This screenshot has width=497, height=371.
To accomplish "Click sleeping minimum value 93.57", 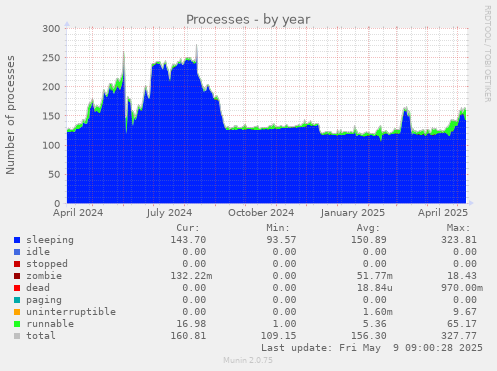I will pyautogui.click(x=281, y=240).
